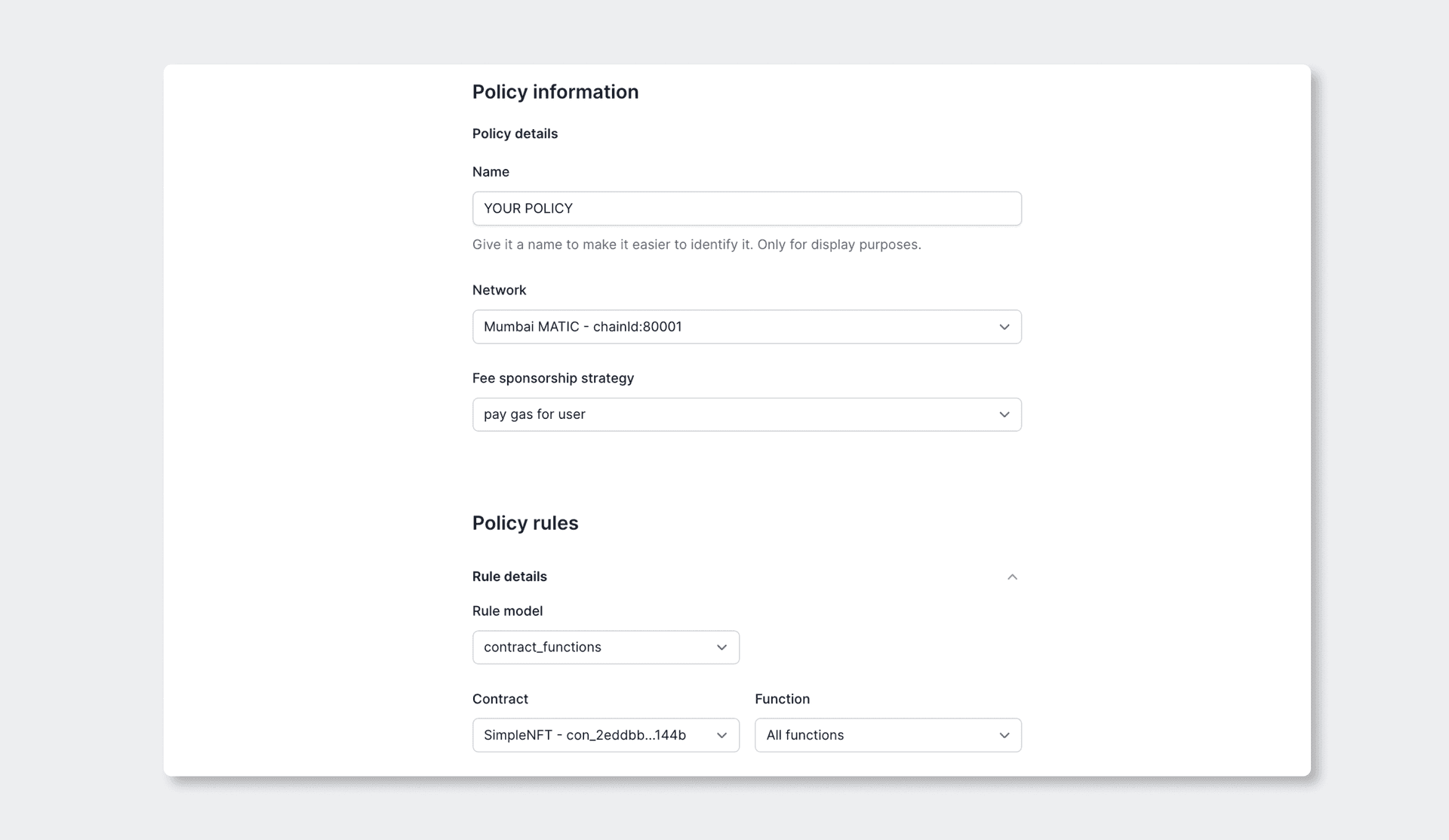
Task: Collapse the Rule details section chevron
Action: pyautogui.click(x=1012, y=577)
